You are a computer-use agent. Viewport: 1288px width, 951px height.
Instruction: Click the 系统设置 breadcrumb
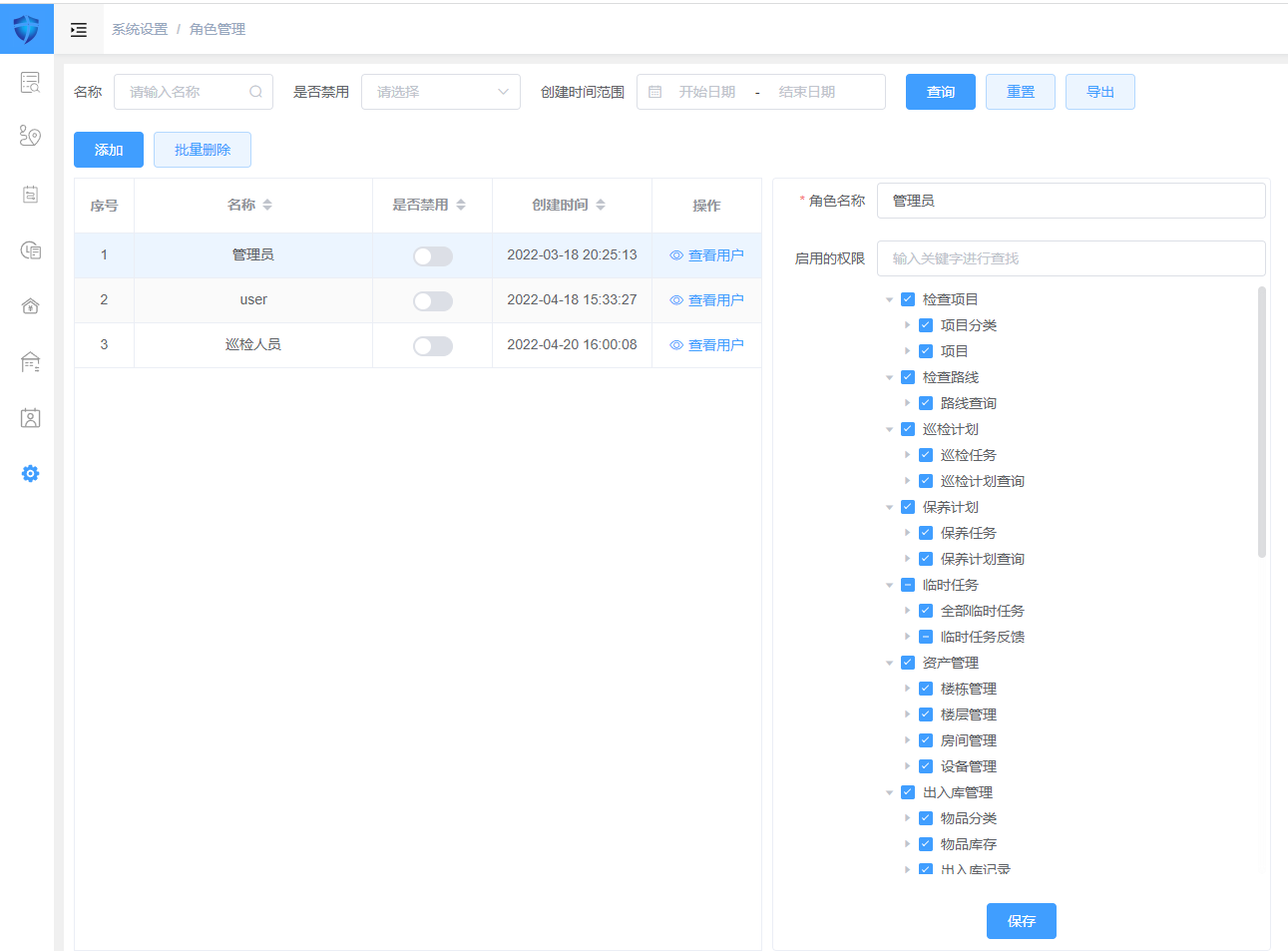coord(140,30)
